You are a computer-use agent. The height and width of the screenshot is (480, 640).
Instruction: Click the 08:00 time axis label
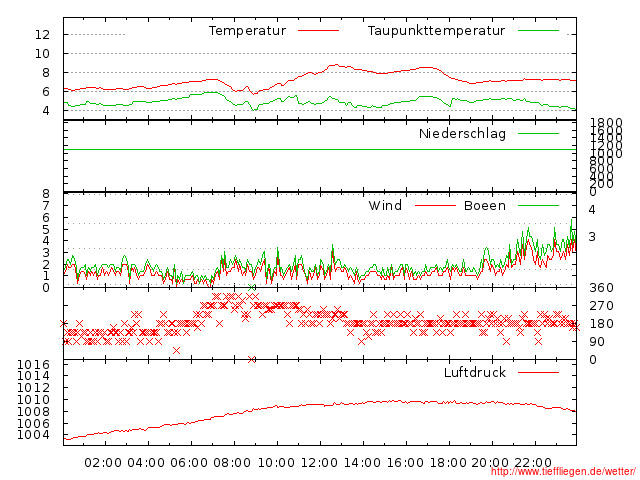(x=232, y=463)
